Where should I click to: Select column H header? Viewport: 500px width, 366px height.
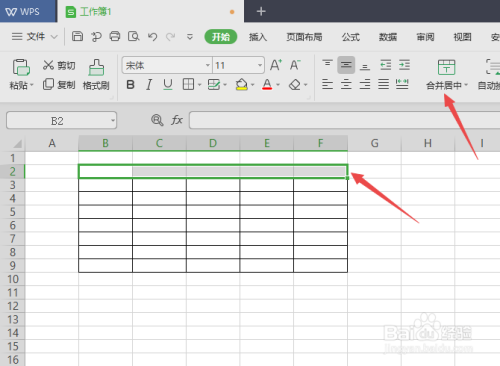(x=428, y=143)
